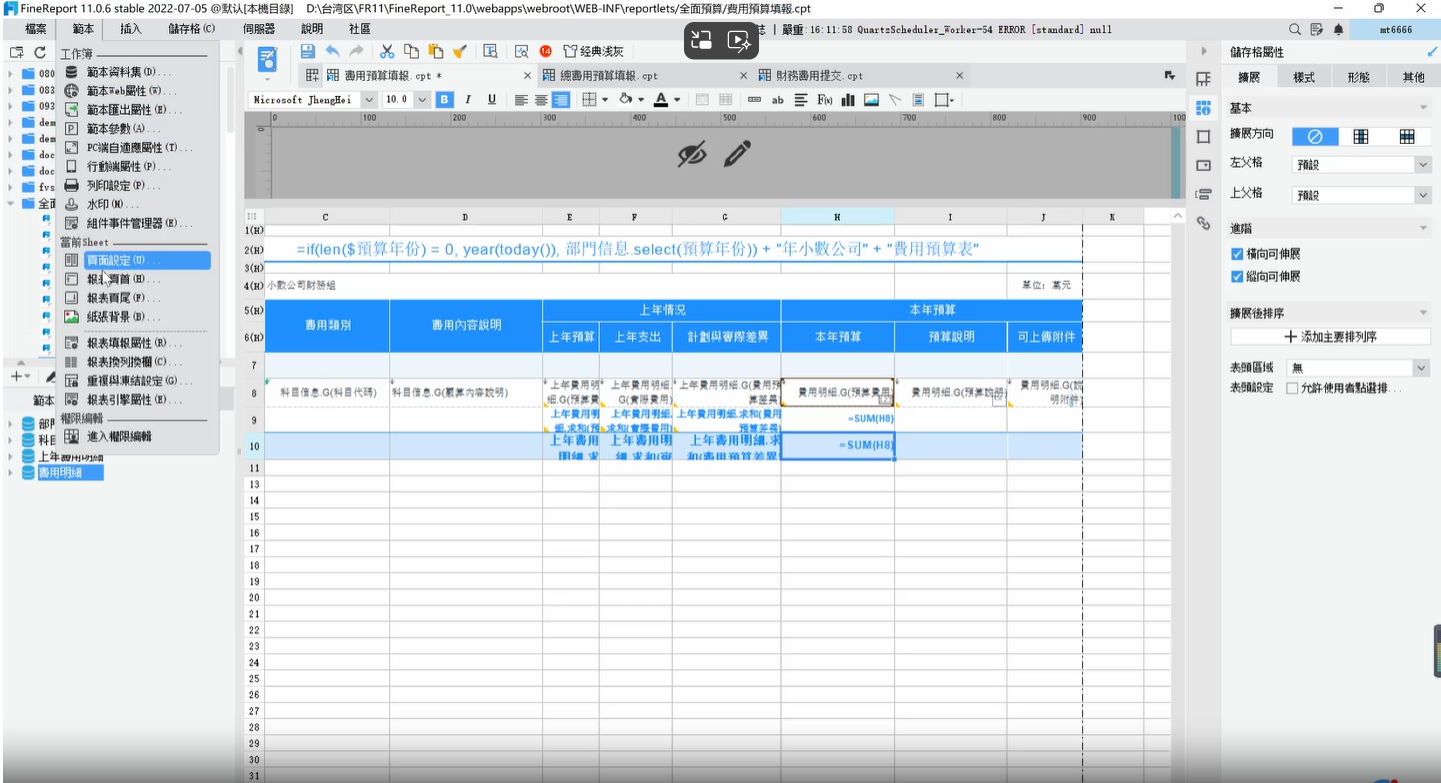
Task: Click the insert chart icon
Action: 848,100
